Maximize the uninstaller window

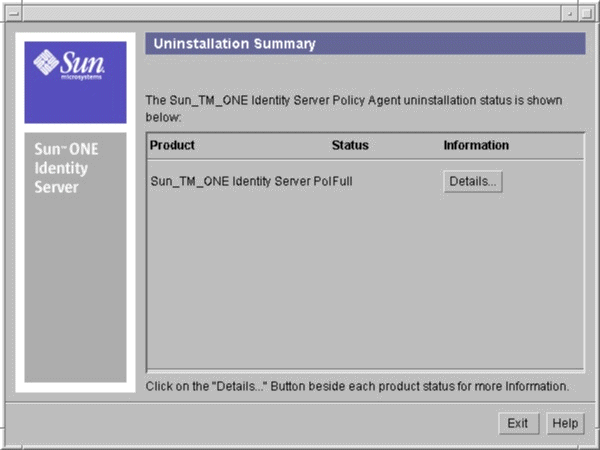click(586, 13)
